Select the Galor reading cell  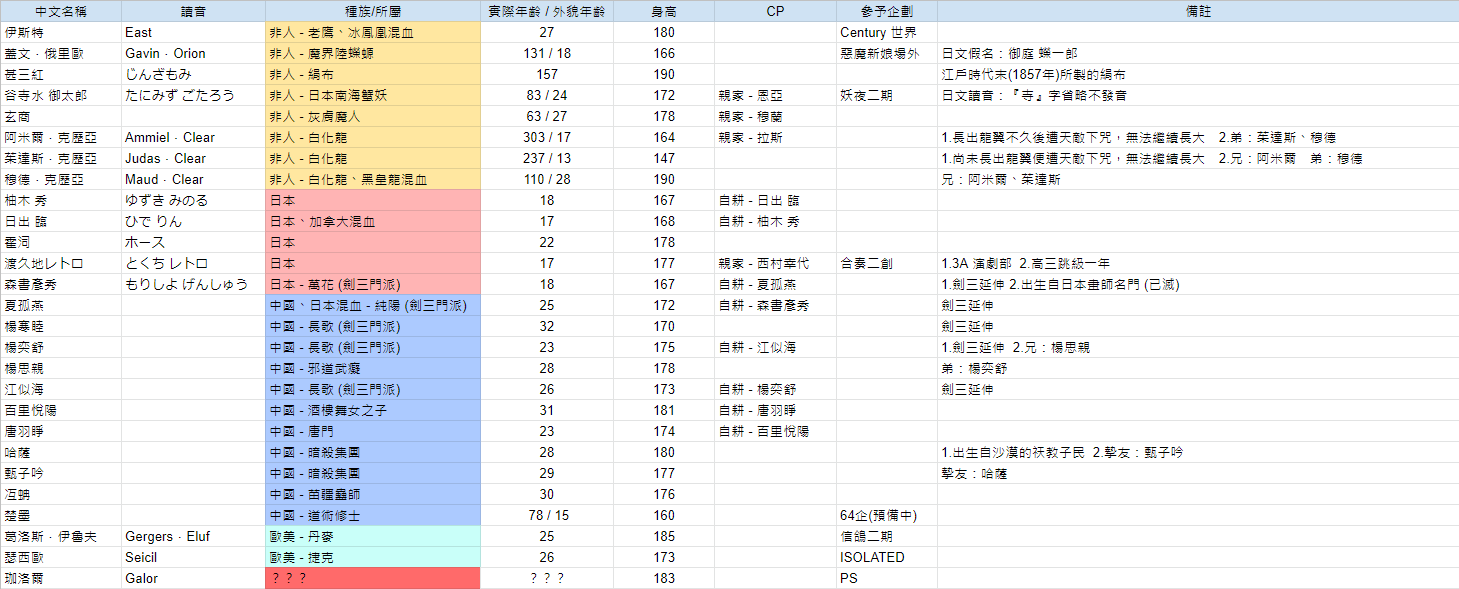[193, 579]
